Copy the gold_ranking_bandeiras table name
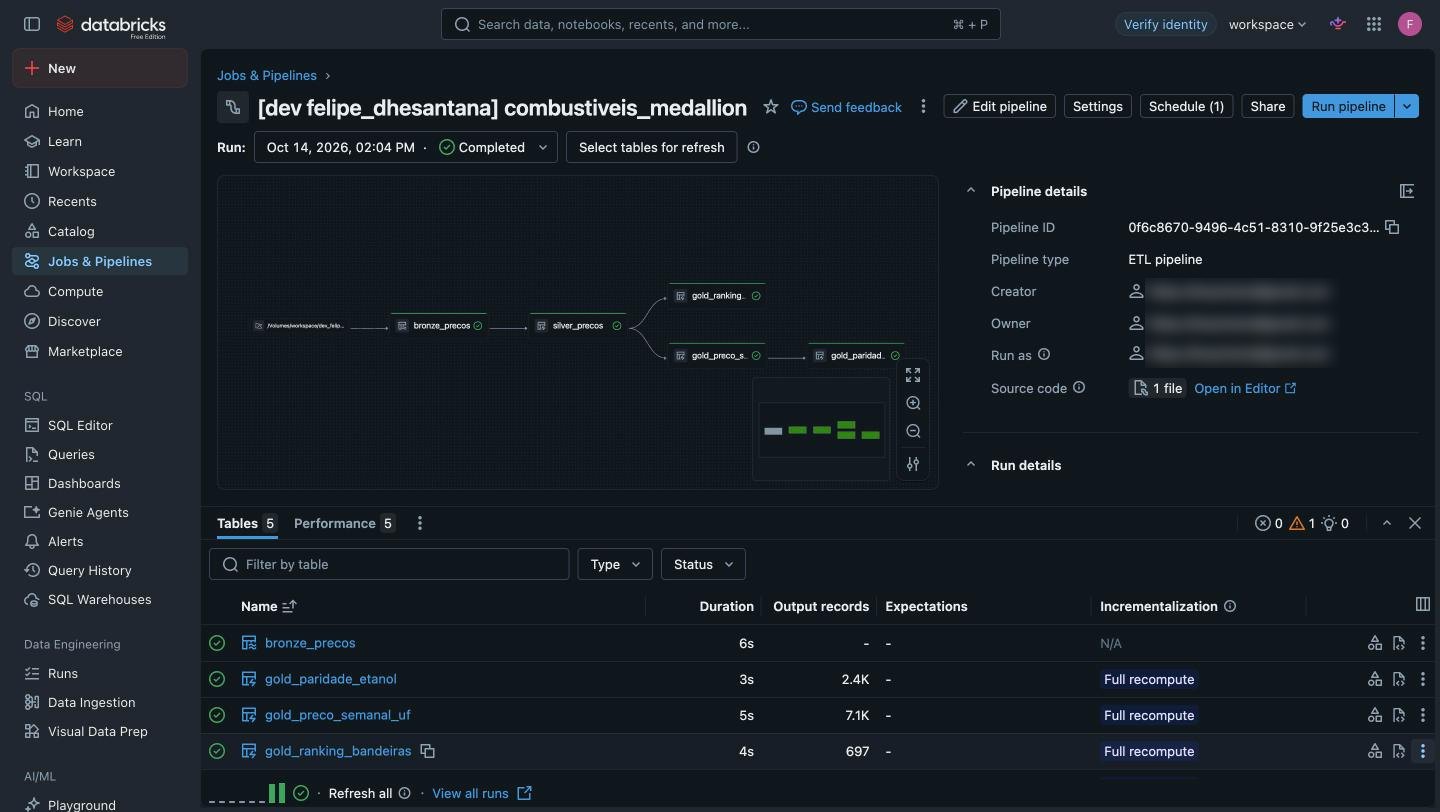Viewport: 1440px width, 812px height. click(428, 751)
